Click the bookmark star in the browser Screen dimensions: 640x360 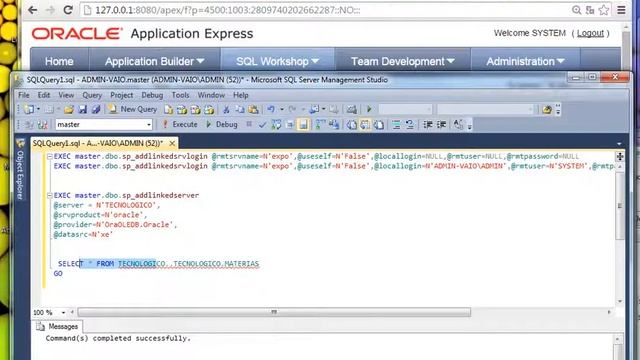604,10
